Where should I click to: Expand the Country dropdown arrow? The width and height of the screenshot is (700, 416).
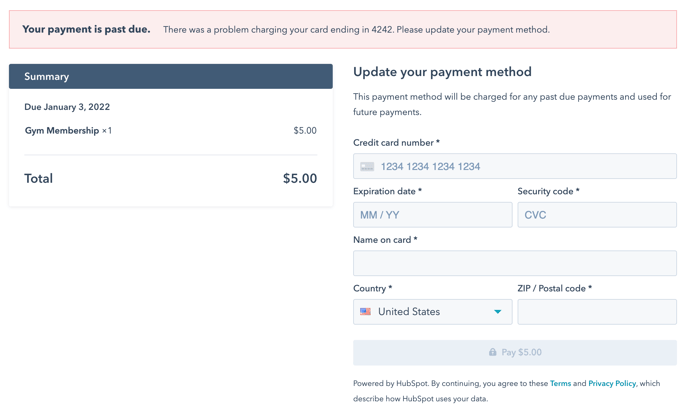[x=497, y=312]
